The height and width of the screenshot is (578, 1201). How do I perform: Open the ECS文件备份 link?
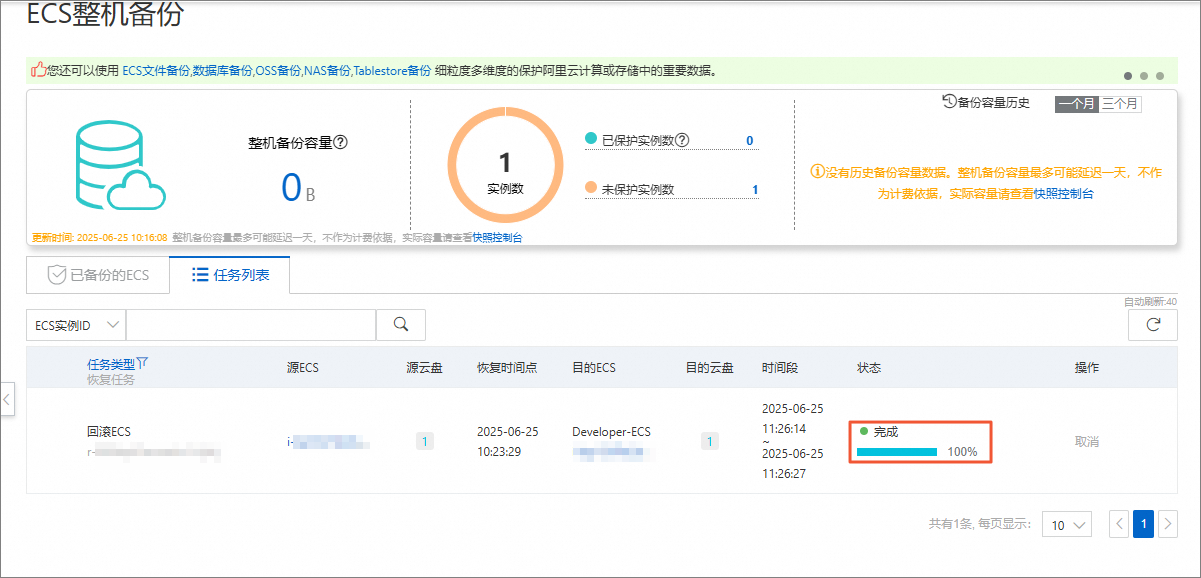tap(156, 71)
